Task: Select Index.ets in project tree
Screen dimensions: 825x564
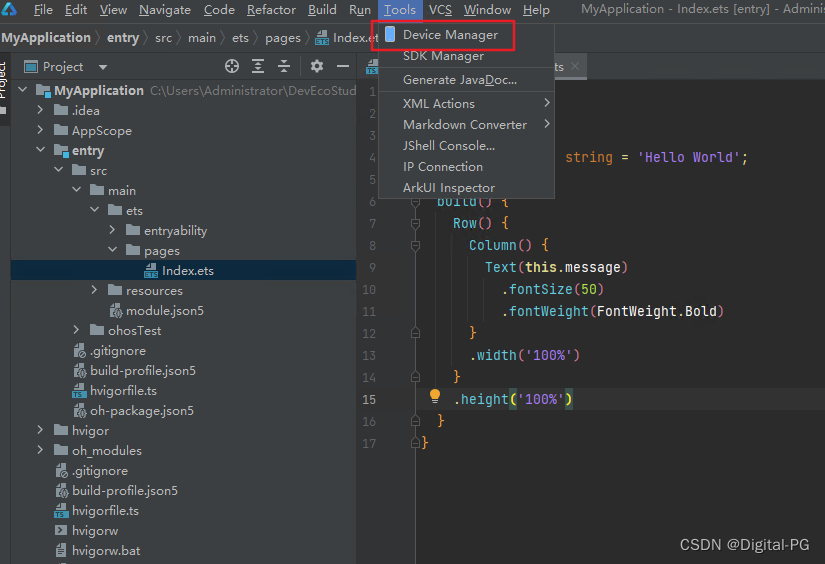Action: click(183, 270)
